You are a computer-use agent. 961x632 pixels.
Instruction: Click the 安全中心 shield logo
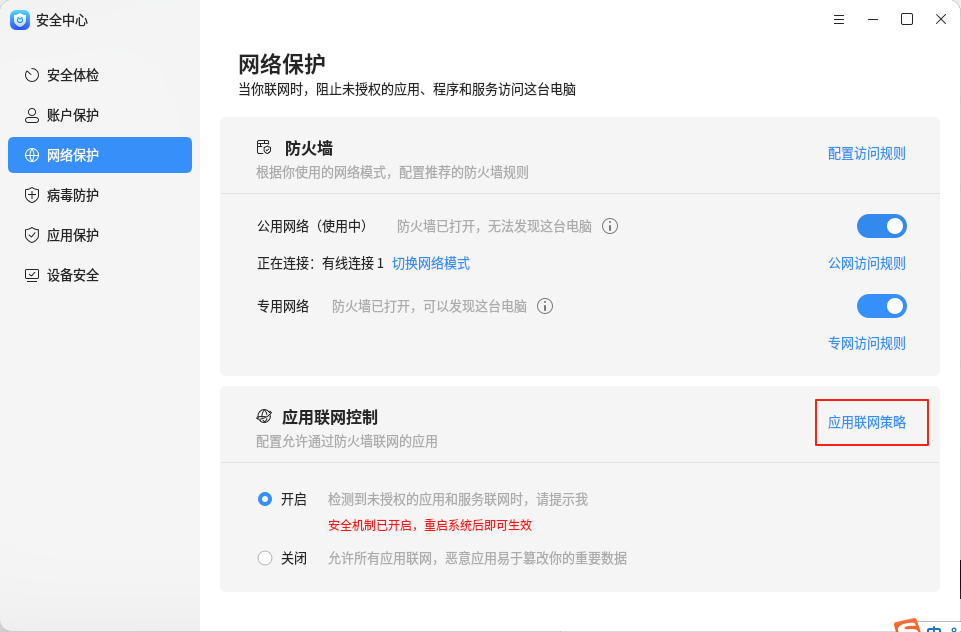20,20
